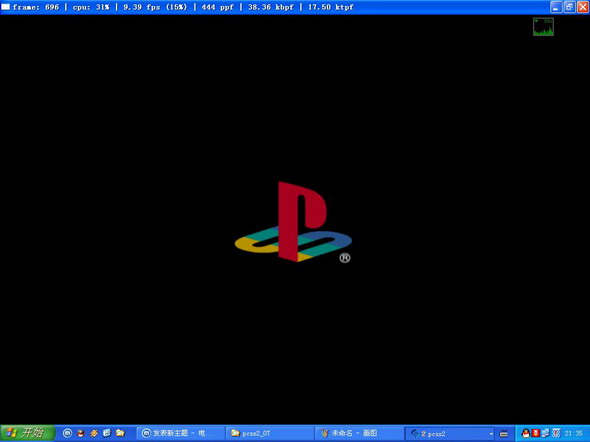Close the emulator window

coord(582,7)
